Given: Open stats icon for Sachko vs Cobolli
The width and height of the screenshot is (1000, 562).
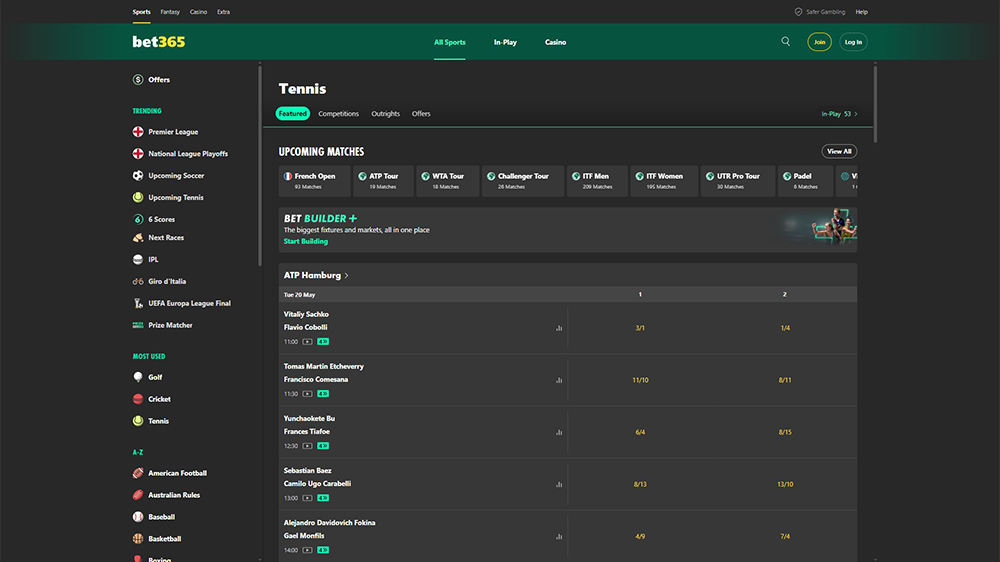Looking at the screenshot, I should [x=559, y=328].
